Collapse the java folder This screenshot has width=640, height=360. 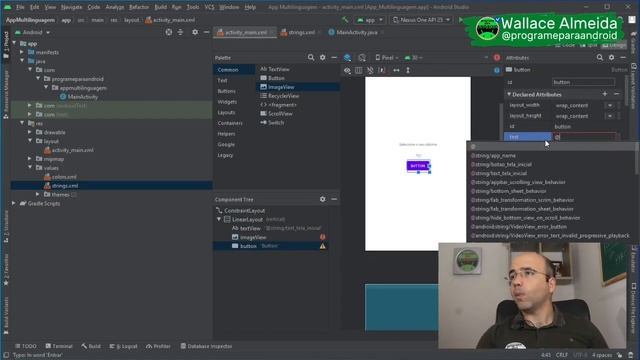[x=22, y=61]
